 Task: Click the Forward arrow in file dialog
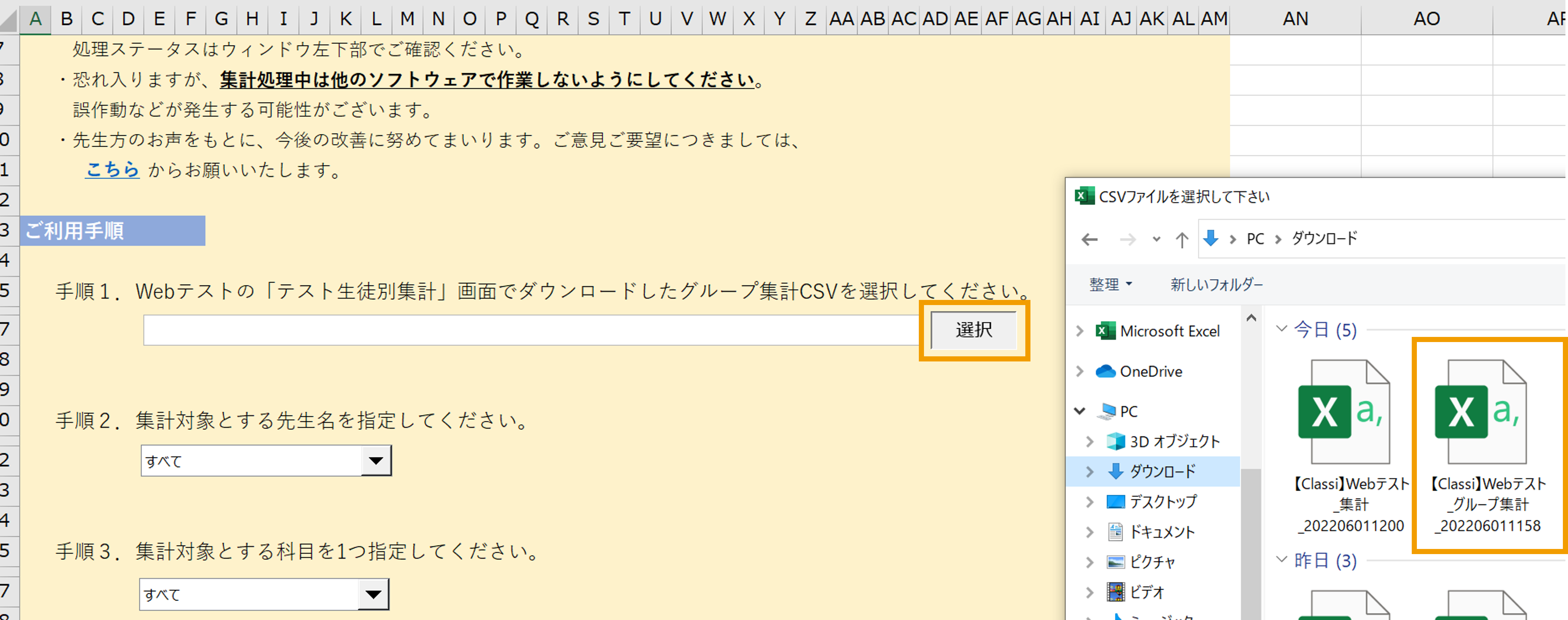click(x=1127, y=240)
